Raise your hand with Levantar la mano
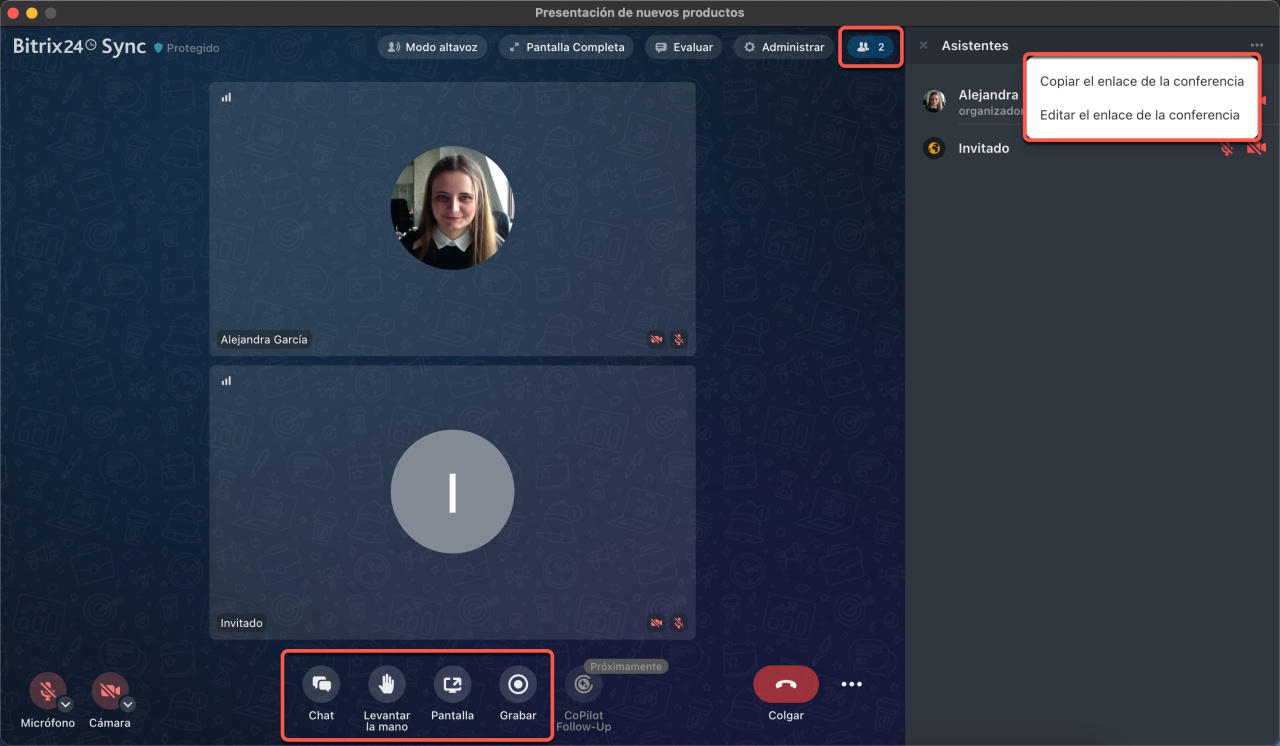This screenshot has width=1280, height=746. [x=387, y=685]
